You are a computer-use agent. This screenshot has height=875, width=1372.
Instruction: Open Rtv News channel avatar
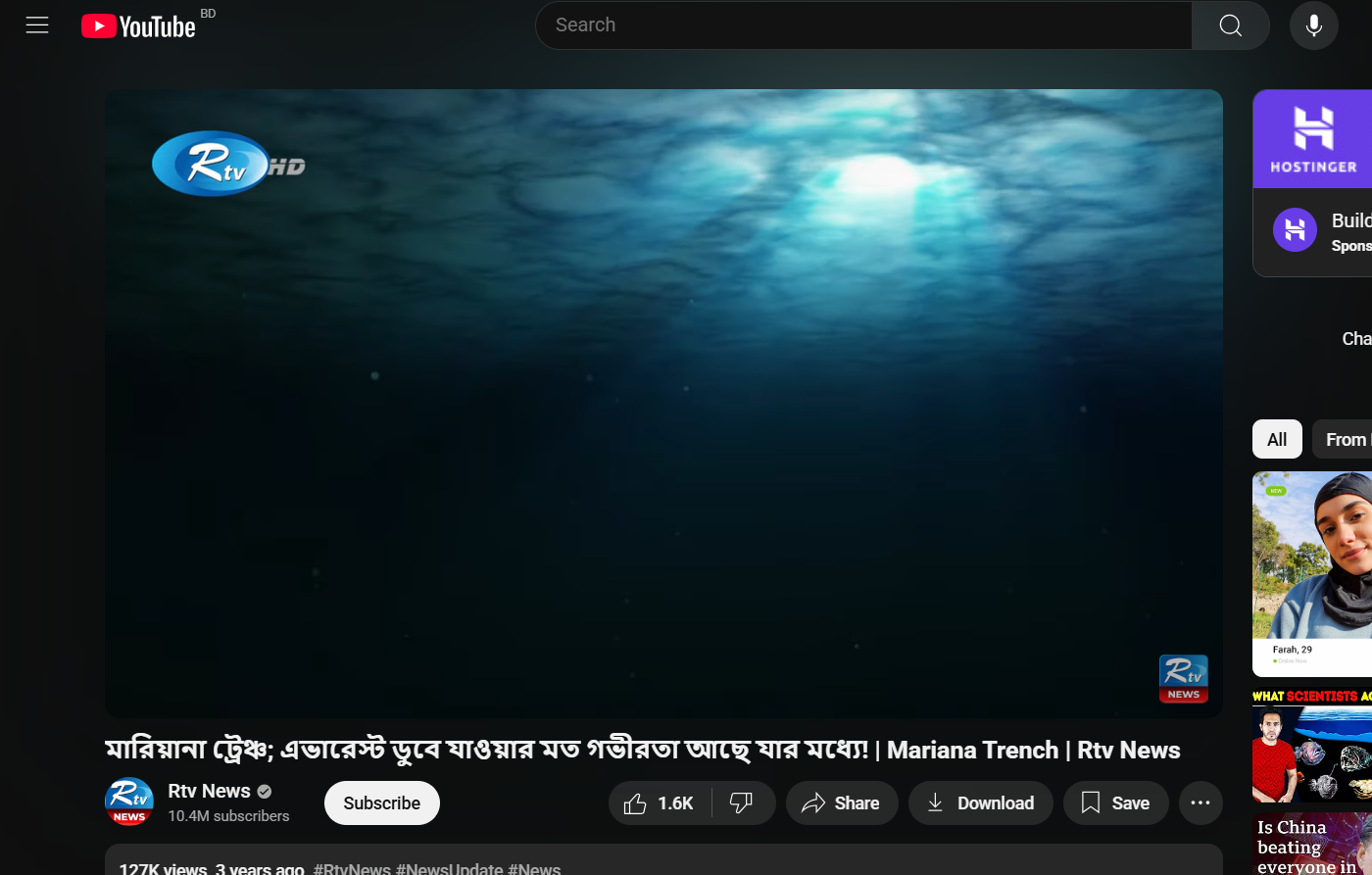click(129, 802)
